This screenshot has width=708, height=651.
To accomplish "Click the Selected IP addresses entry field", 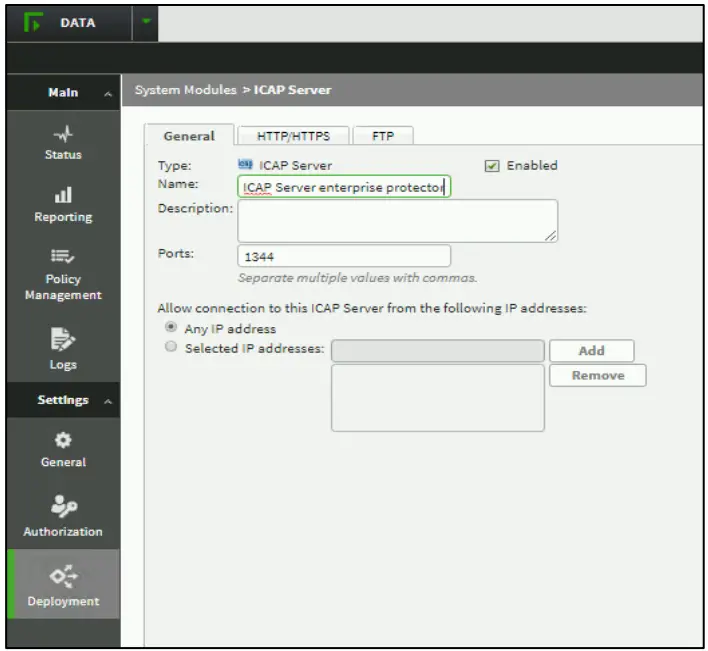I will pos(438,351).
